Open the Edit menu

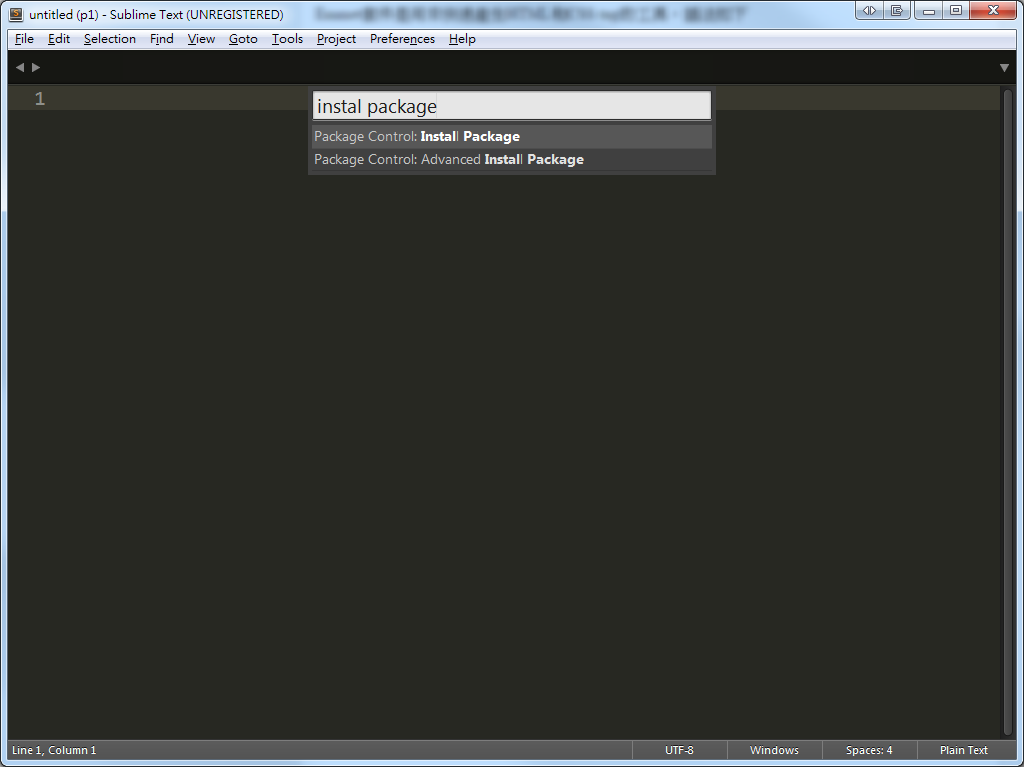(x=59, y=39)
